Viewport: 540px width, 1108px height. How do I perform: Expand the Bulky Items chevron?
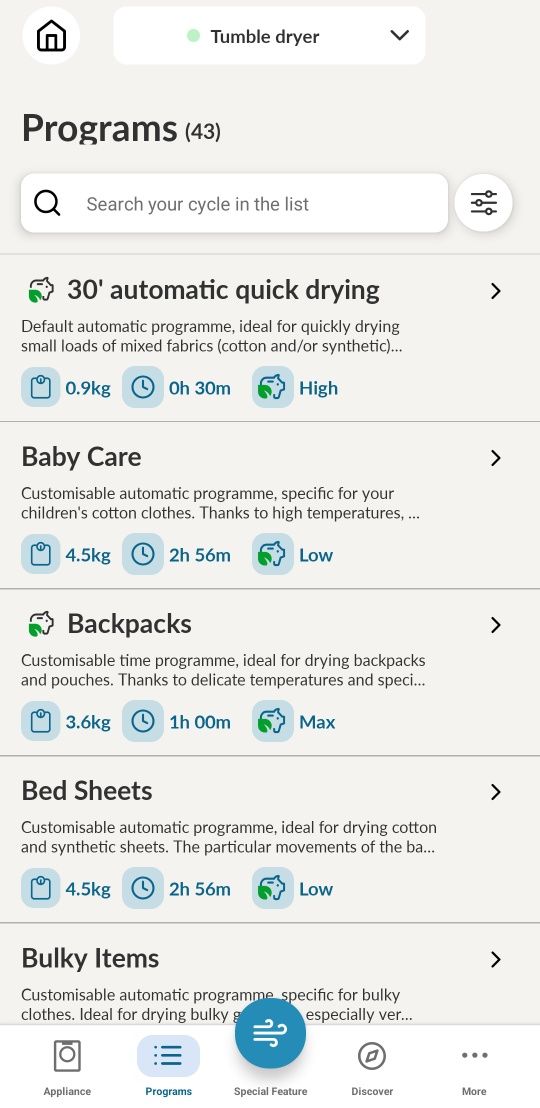pos(495,960)
